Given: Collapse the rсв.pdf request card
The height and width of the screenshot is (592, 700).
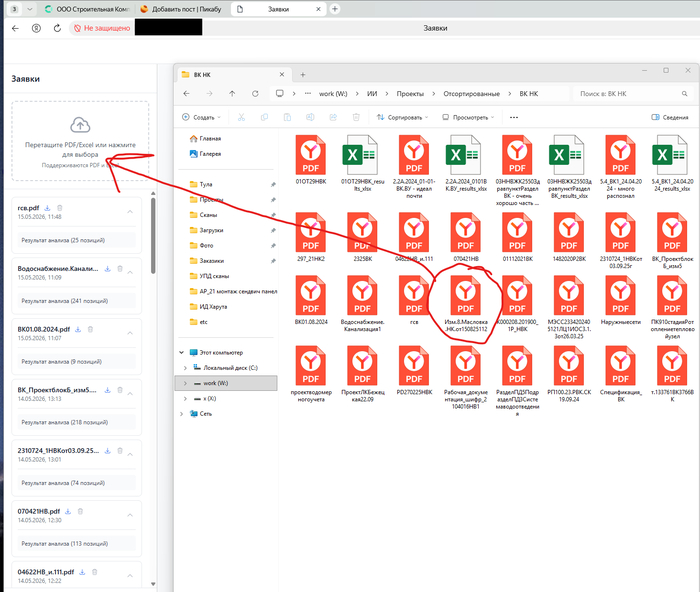Looking at the screenshot, I should pyautogui.click(x=130, y=212).
